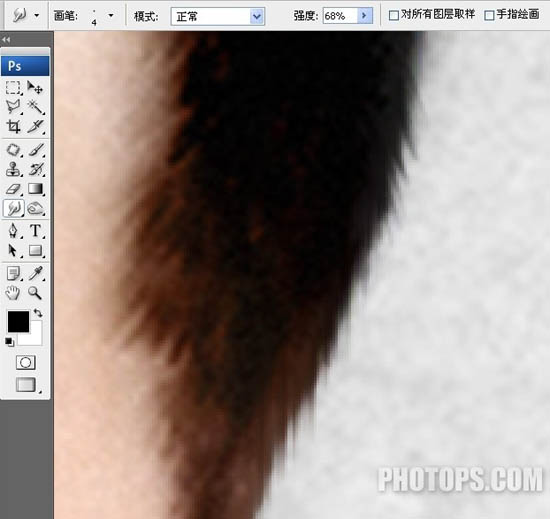The width and height of the screenshot is (550, 519).
Task: Activate the Eraser tool
Action: [13, 189]
